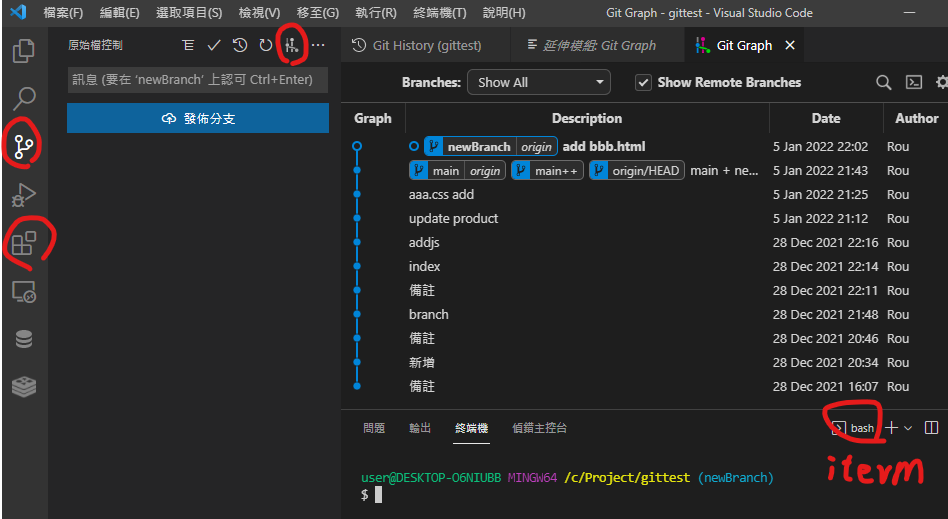Click the Graph column header
948x519 pixels.
coord(372,119)
